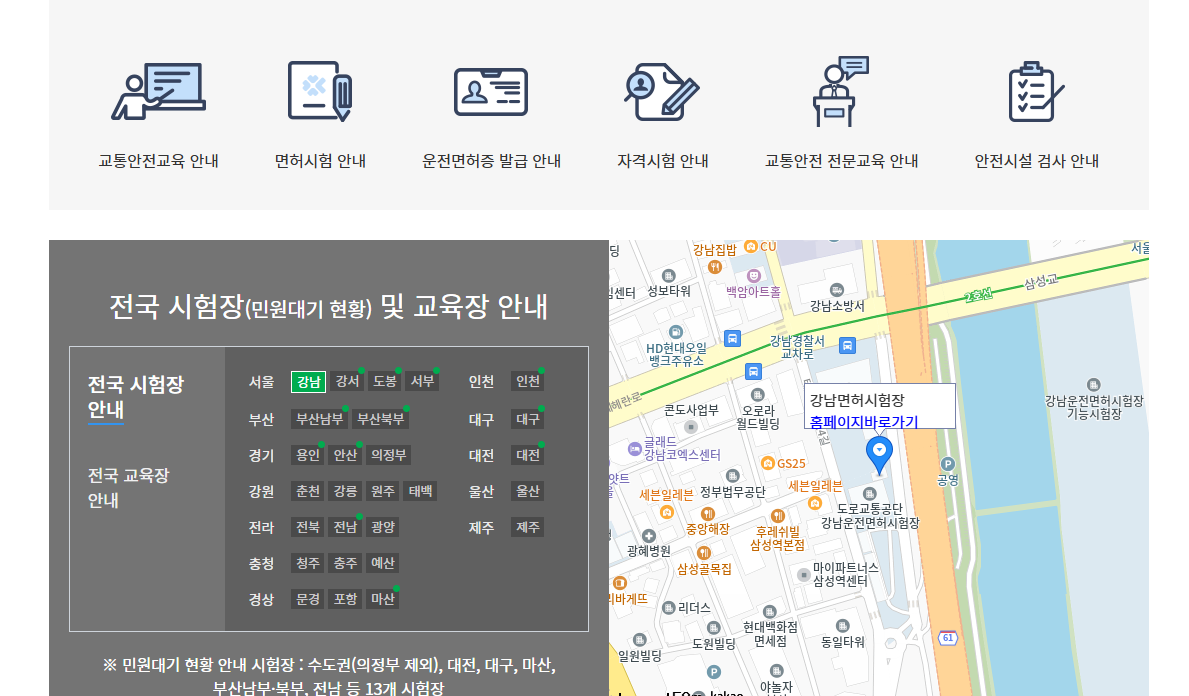Image resolution: width=1189 pixels, height=696 pixels.
Task: Select the 대전 test center button
Action: pyautogui.click(x=528, y=455)
